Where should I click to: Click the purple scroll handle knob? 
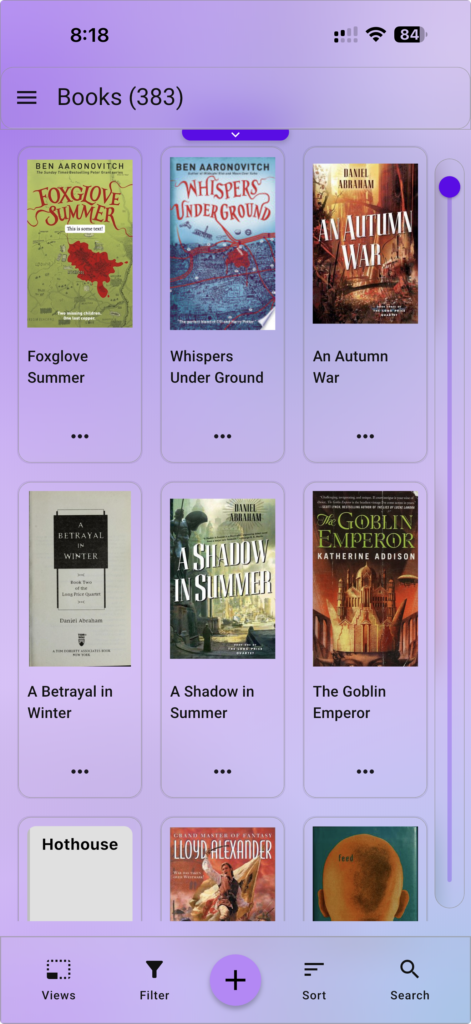coord(449,186)
